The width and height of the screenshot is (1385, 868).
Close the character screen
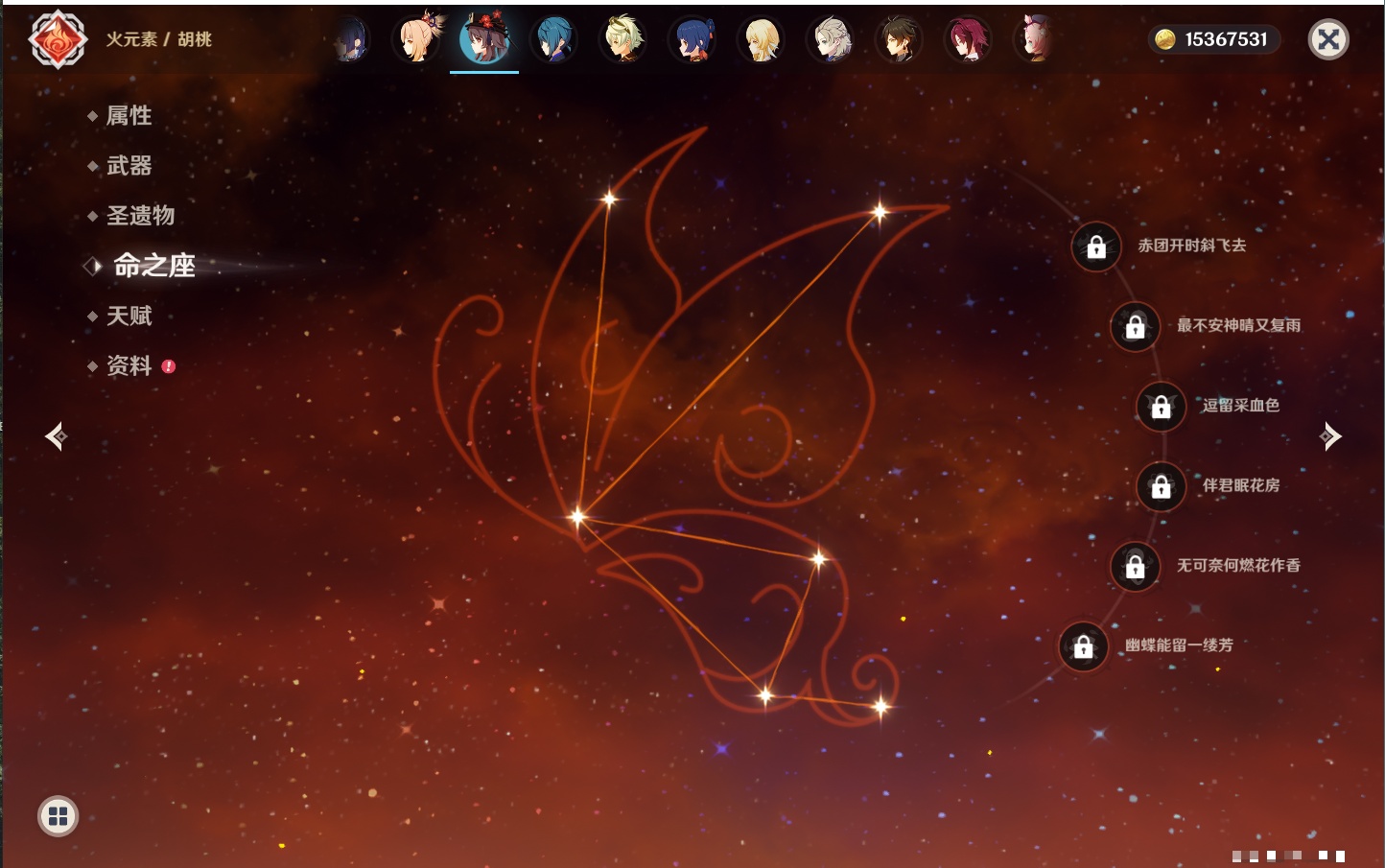[1328, 39]
